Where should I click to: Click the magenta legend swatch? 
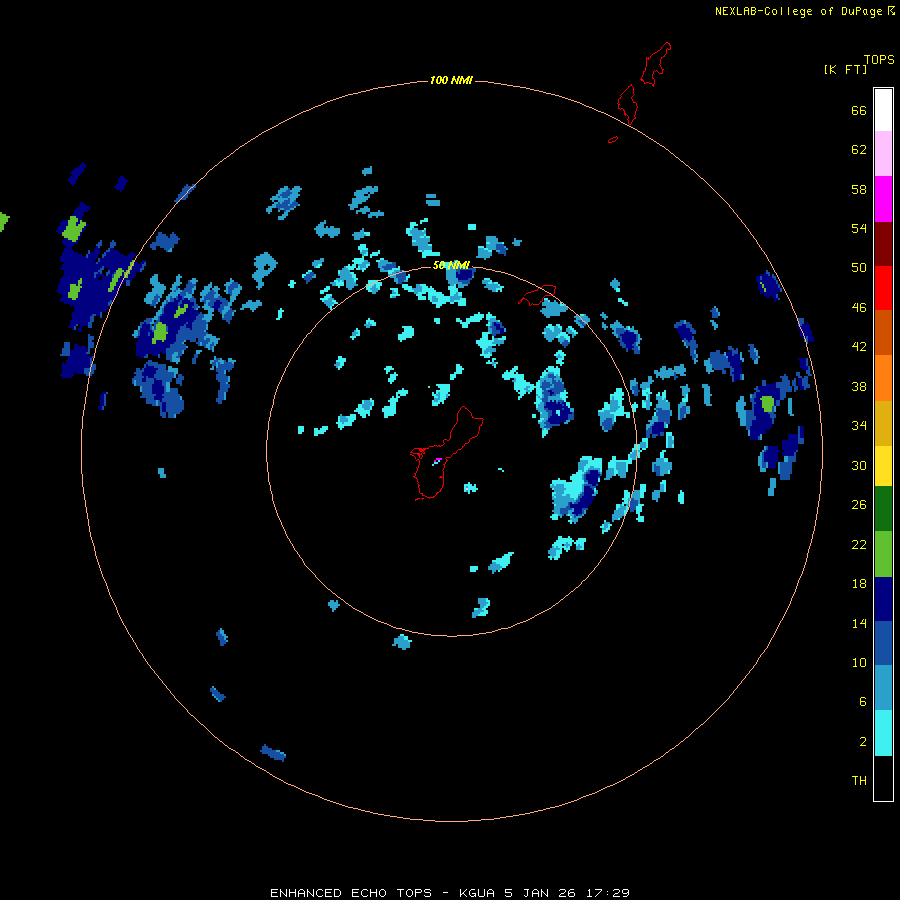click(883, 199)
